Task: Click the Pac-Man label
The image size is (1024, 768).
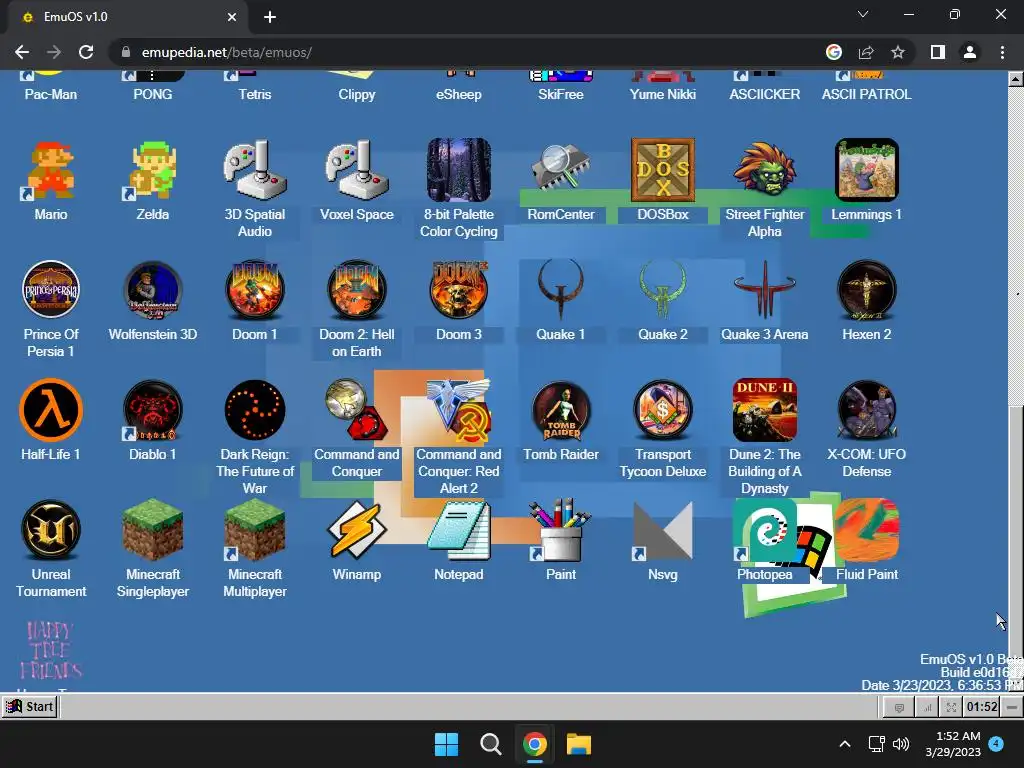Action: [51, 94]
